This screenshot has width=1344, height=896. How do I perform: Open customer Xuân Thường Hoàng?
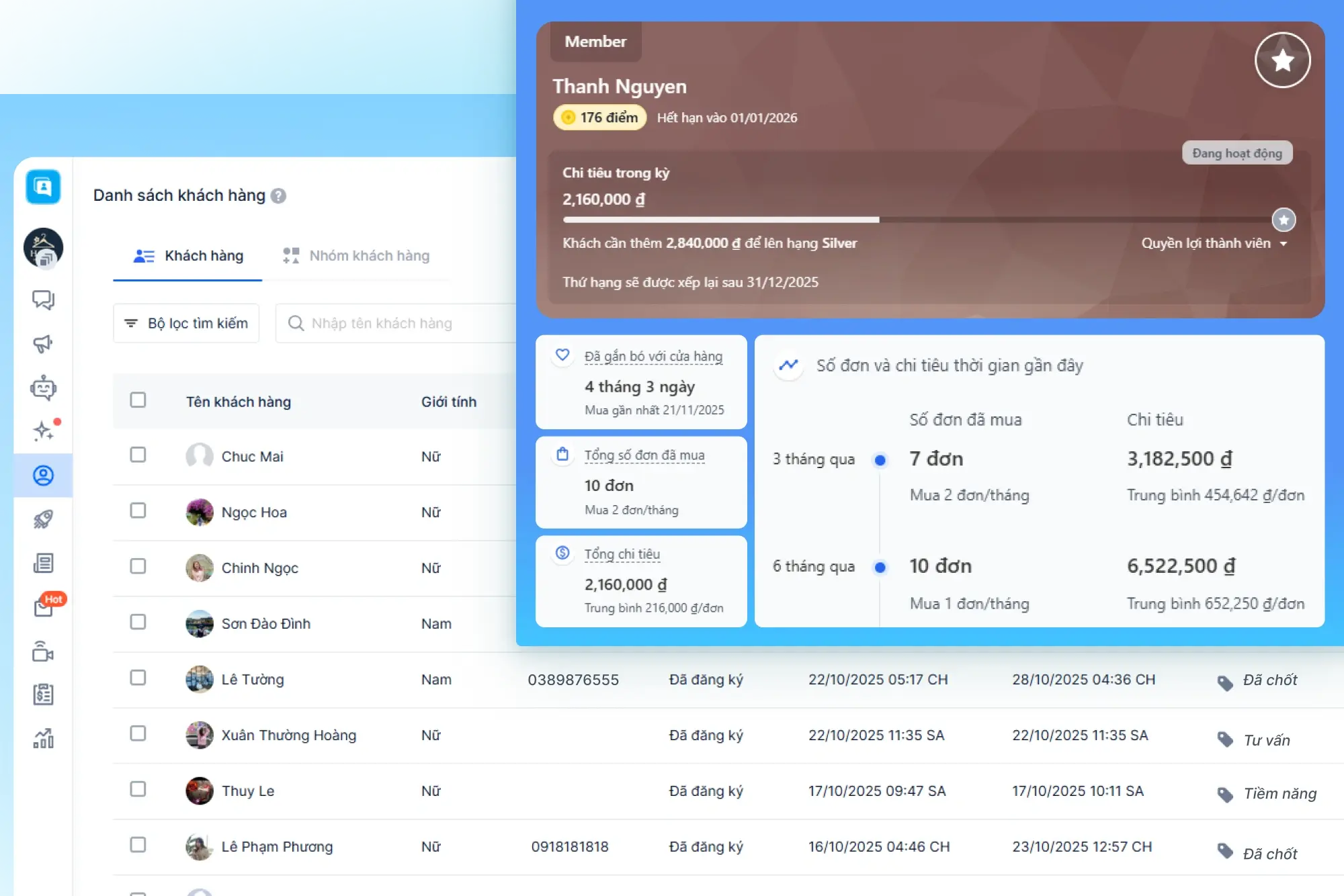(x=288, y=735)
